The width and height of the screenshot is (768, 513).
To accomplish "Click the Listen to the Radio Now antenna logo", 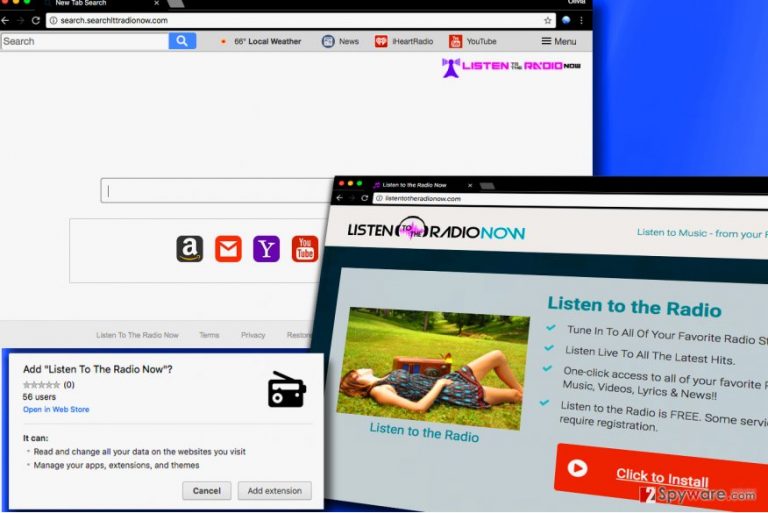I will 511,67.
